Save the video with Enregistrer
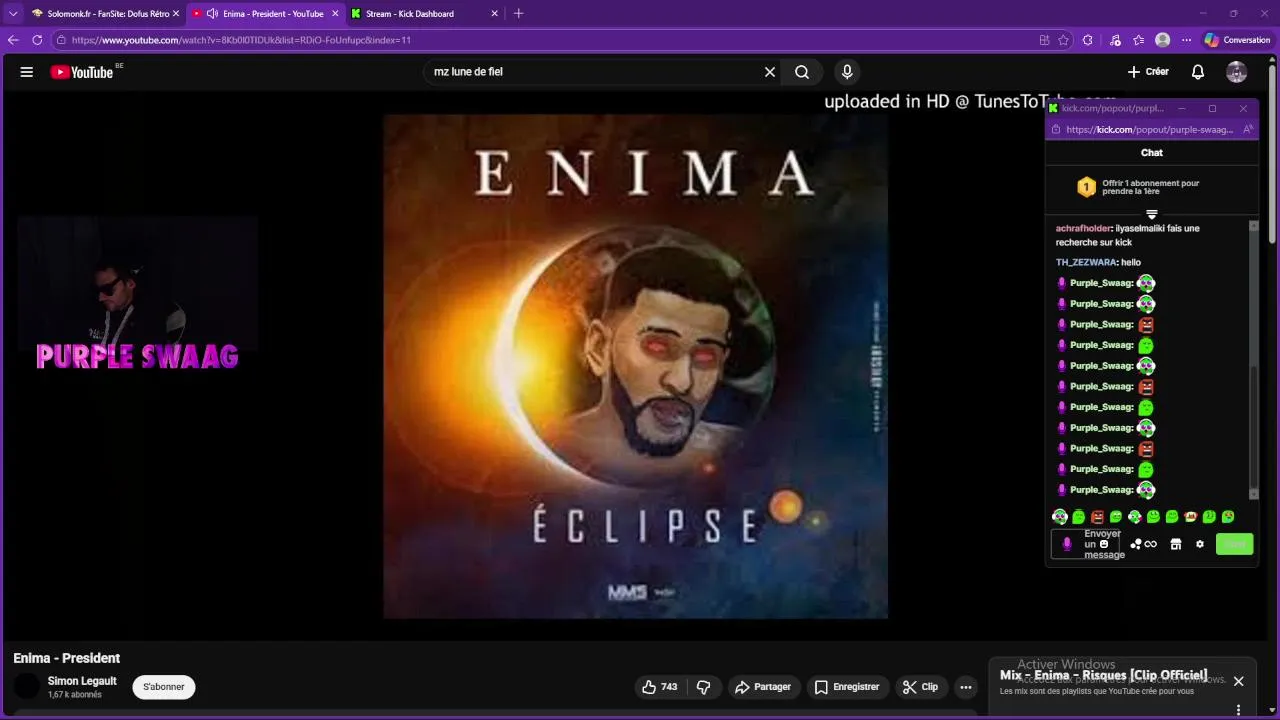 (846, 687)
